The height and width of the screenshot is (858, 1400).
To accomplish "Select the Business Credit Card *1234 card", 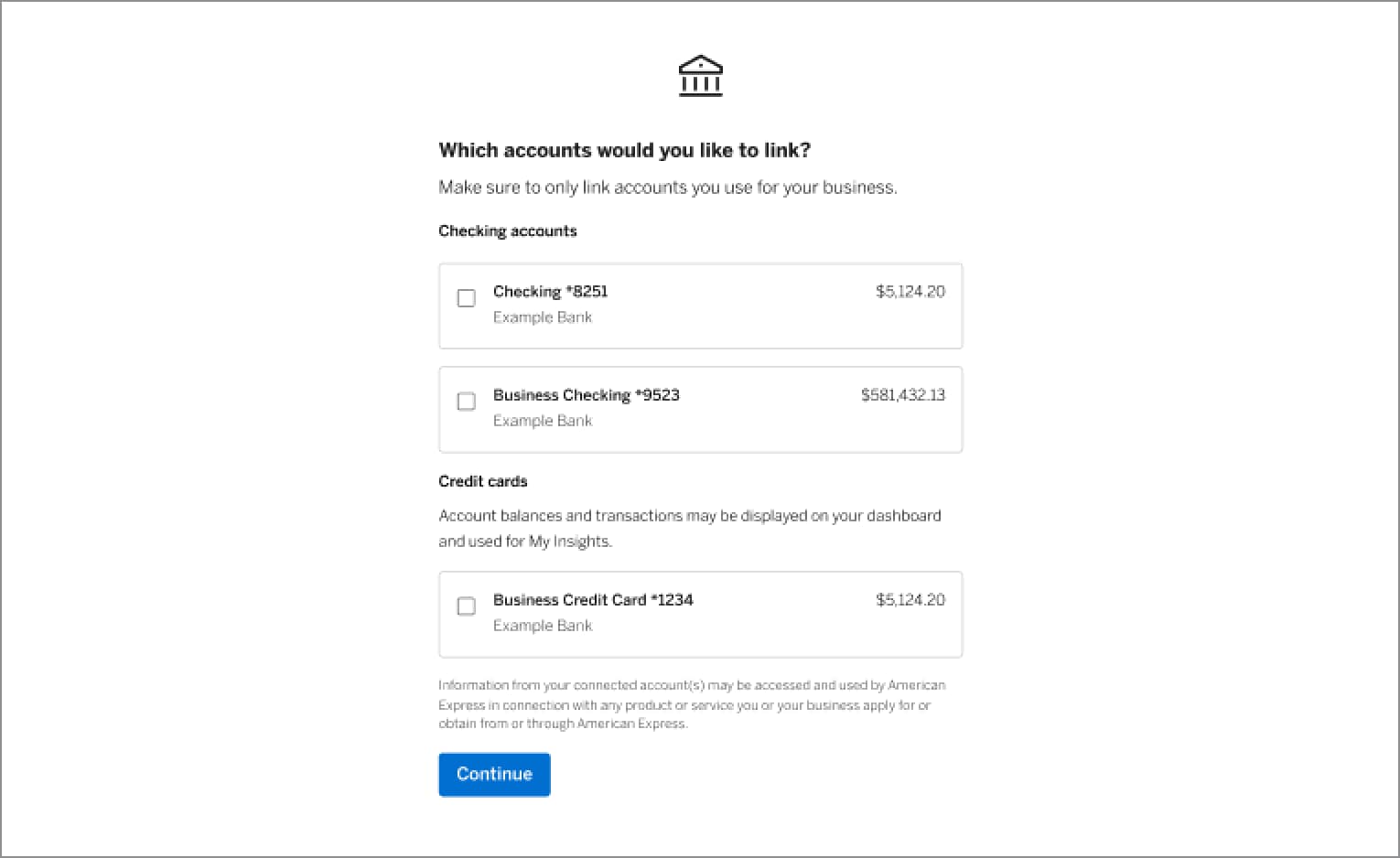I will [x=700, y=614].
